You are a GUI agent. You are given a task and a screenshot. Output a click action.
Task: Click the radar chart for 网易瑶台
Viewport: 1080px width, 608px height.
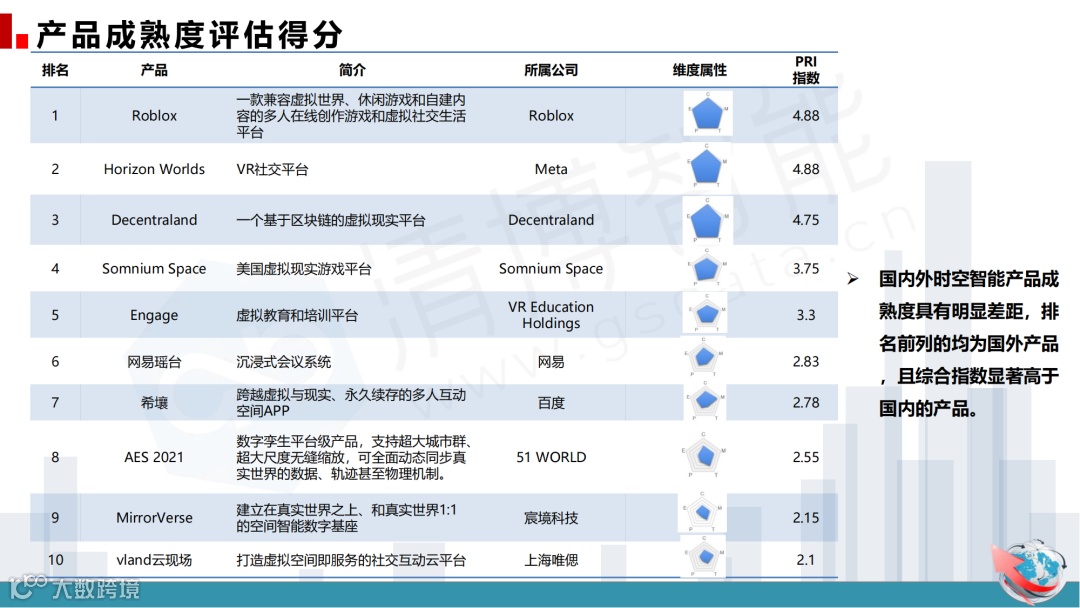[x=703, y=358]
